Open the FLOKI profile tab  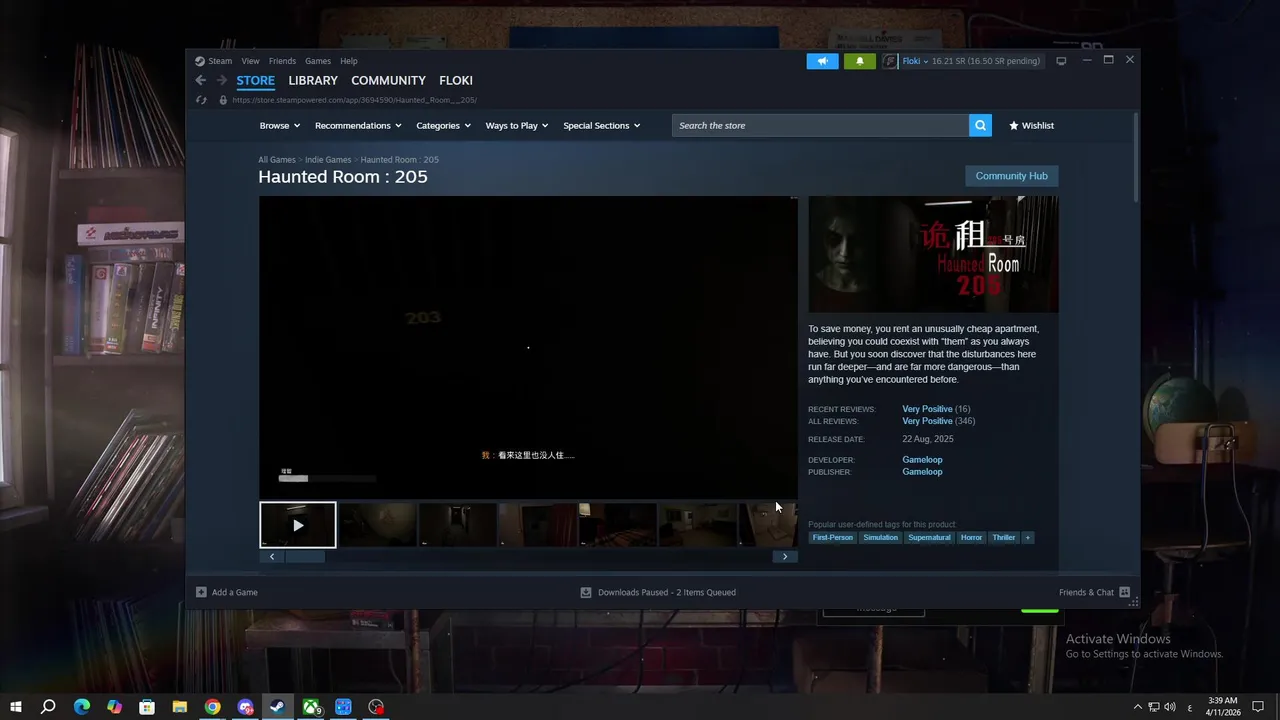coord(456,80)
